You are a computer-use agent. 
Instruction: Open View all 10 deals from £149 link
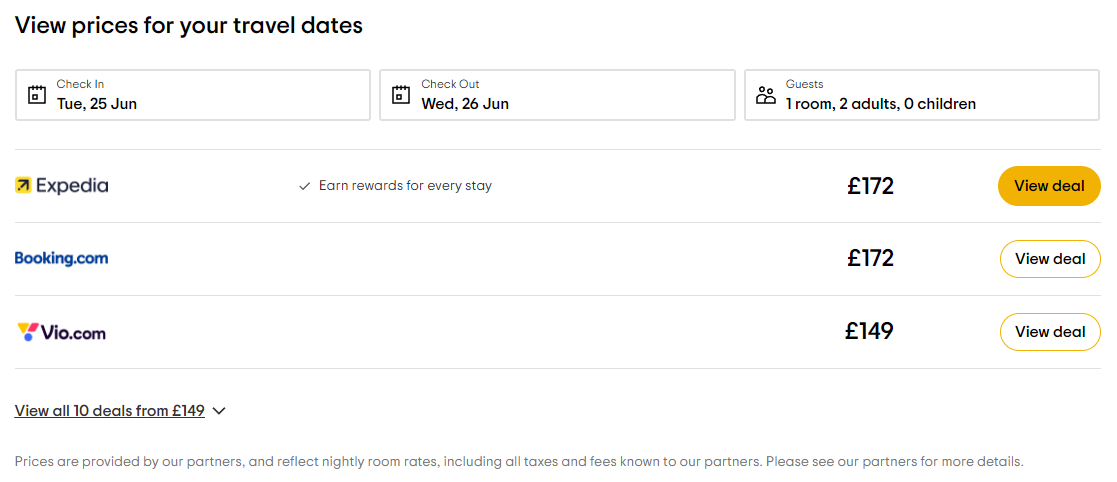[x=110, y=411]
